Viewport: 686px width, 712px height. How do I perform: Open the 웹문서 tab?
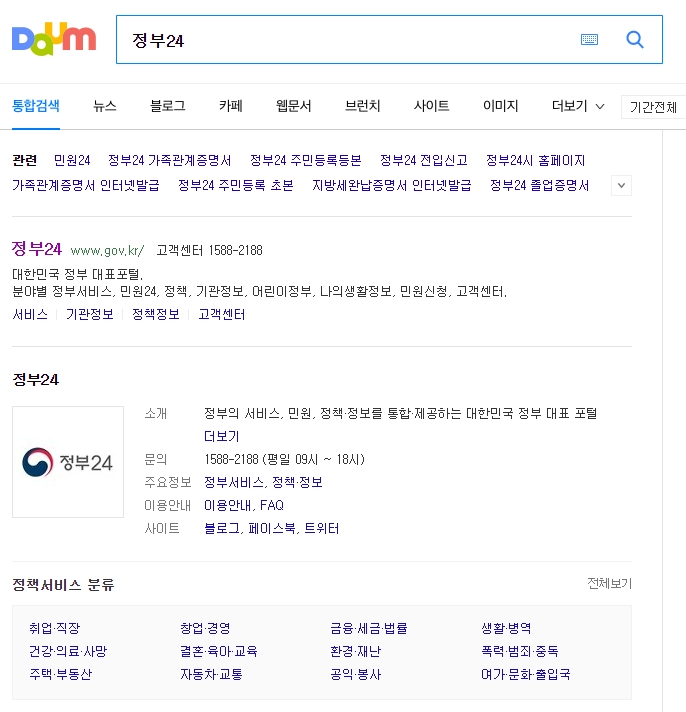coord(293,106)
